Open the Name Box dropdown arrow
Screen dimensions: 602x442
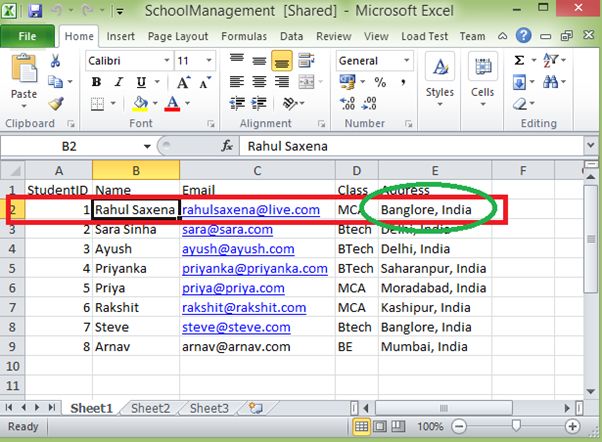coord(147,146)
